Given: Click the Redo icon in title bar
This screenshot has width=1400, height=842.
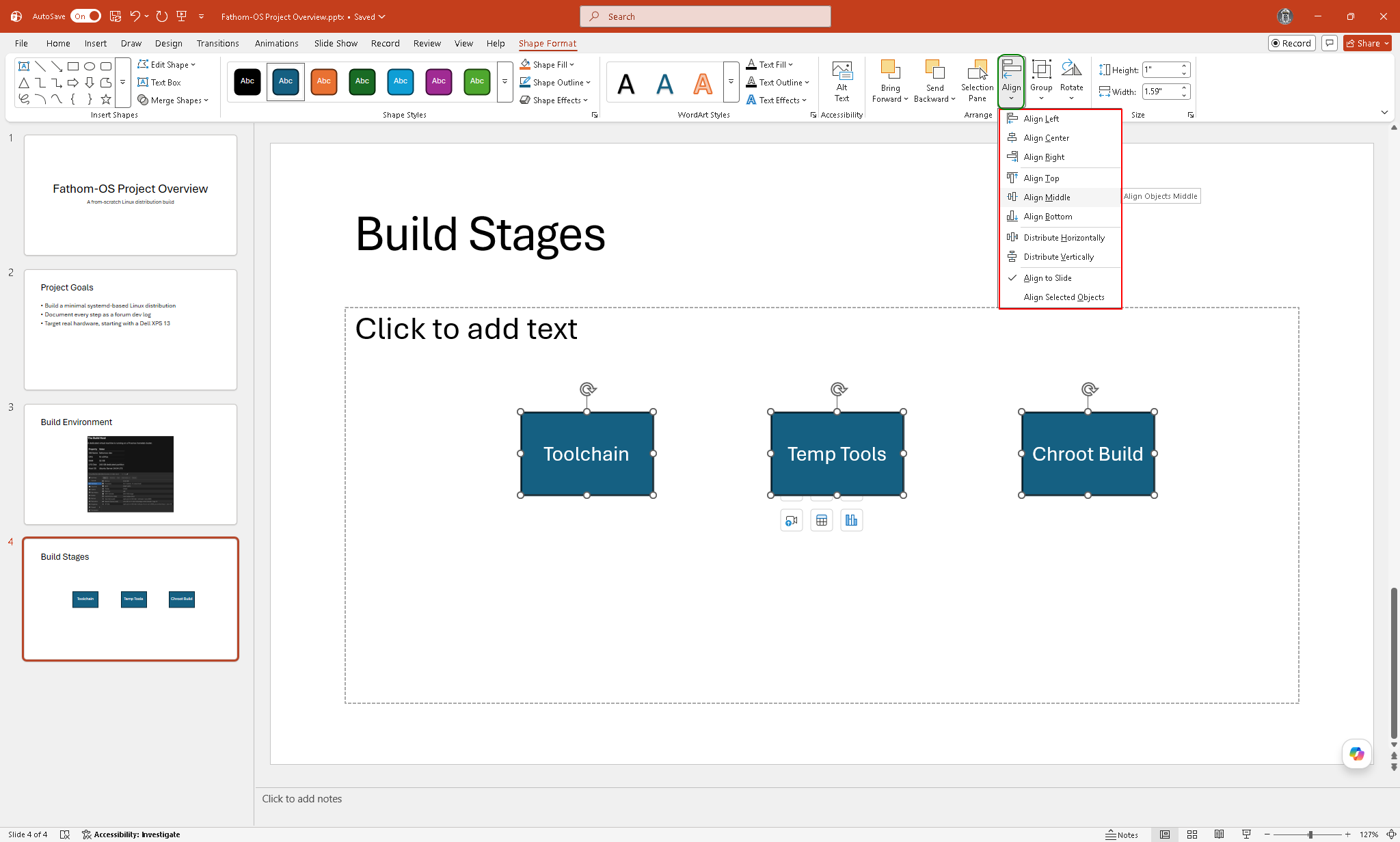Looking at the screenshot, I should (x=162, y=16).
